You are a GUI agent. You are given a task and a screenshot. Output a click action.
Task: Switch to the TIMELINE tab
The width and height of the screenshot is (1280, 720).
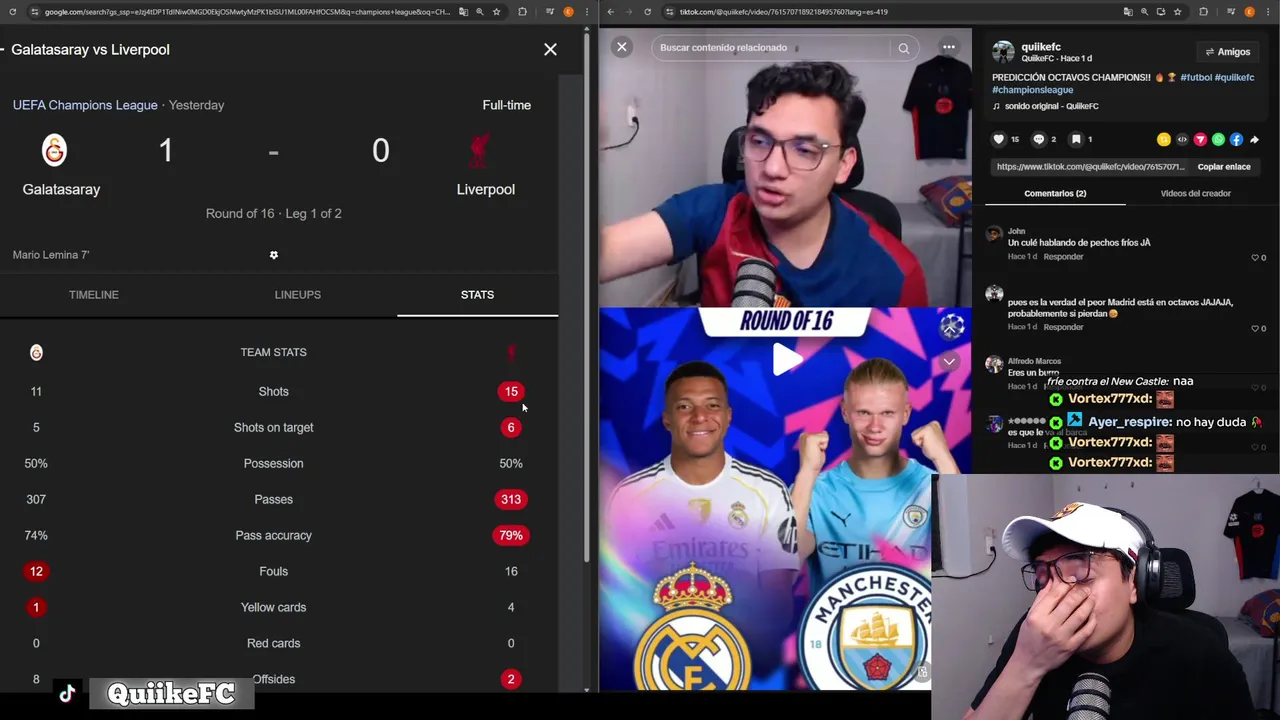[94, 295]
